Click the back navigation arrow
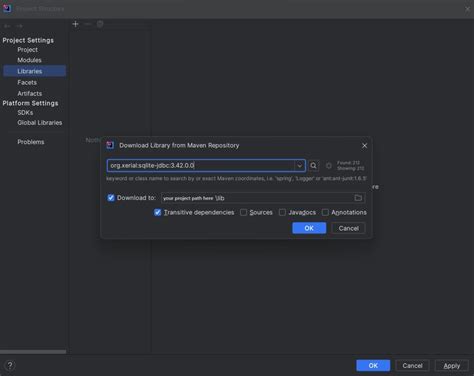 7,26
